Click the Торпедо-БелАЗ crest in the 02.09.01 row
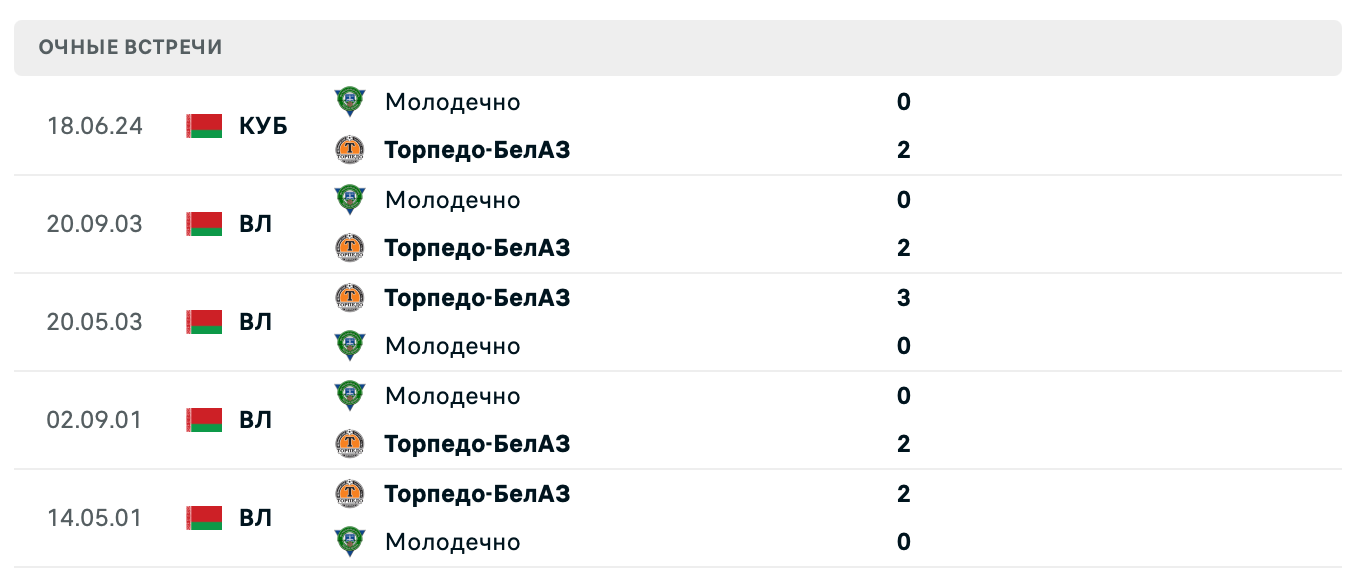The height and width of the screenshot is (580, 1358). [x=352, y=444]
